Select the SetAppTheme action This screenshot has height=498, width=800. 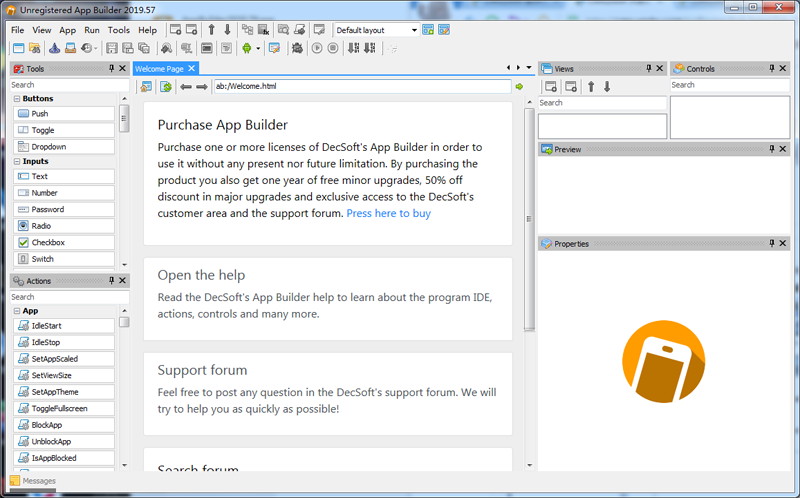click(x=64, y=392)
